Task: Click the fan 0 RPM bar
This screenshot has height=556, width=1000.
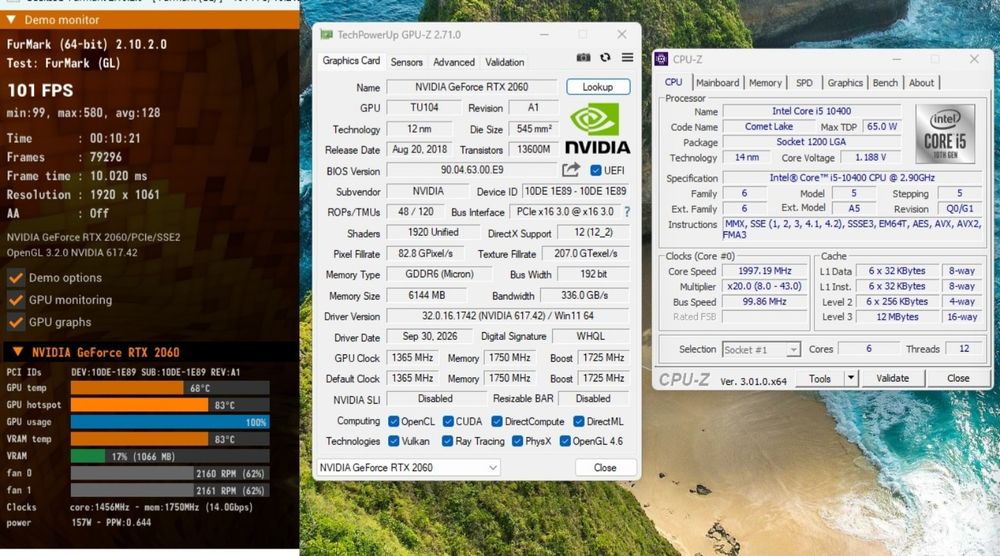Action: [170, 473]
